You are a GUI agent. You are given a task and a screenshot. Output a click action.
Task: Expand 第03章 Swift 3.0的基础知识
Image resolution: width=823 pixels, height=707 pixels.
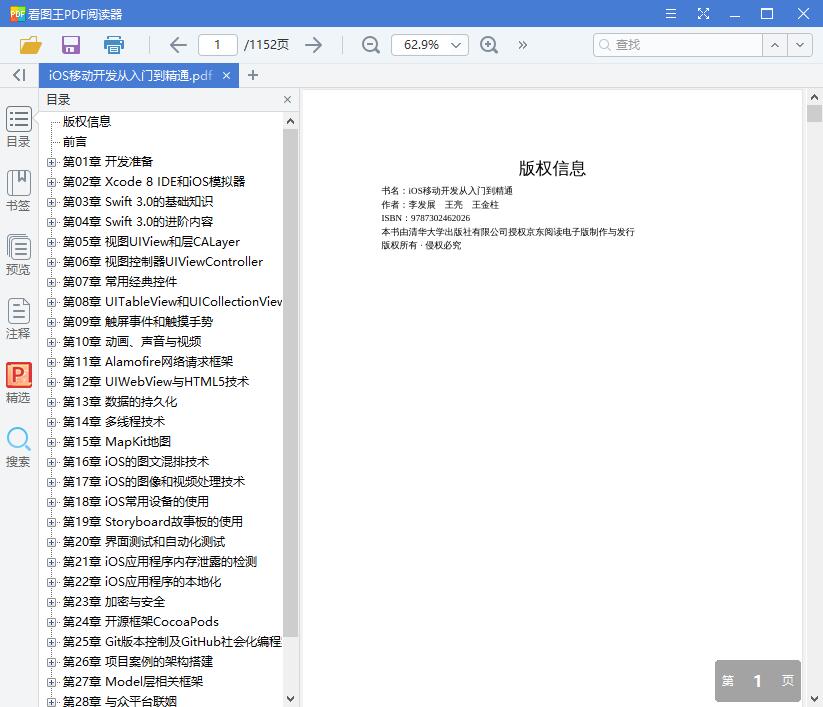51,202
